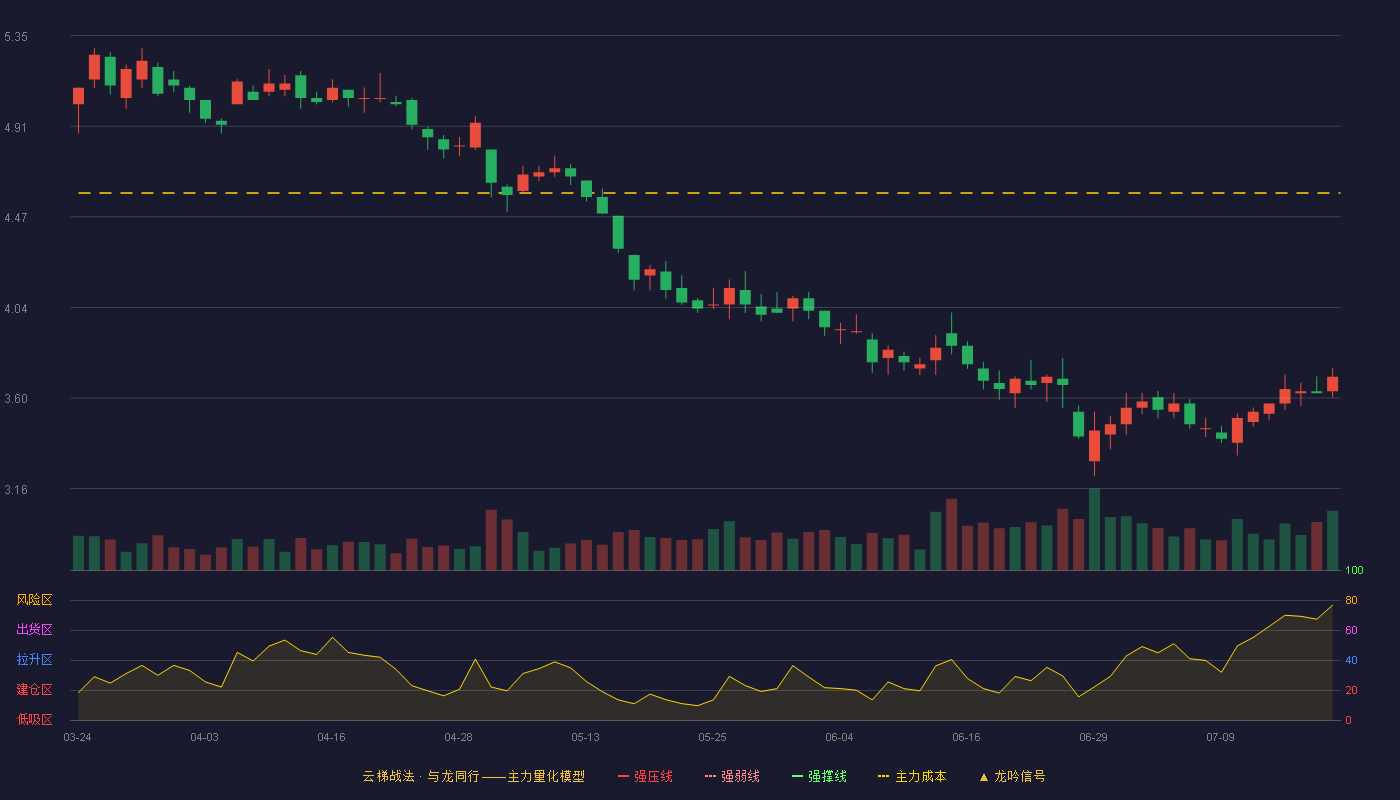
Task: Select the 拉升区 zone label
Action: pos(34,660)
